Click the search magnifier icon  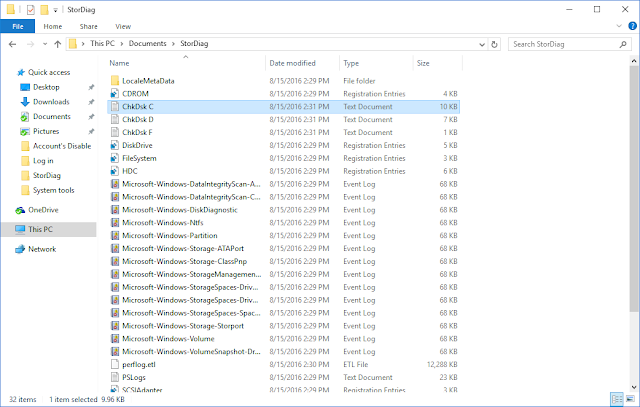[x=623, y=44]
